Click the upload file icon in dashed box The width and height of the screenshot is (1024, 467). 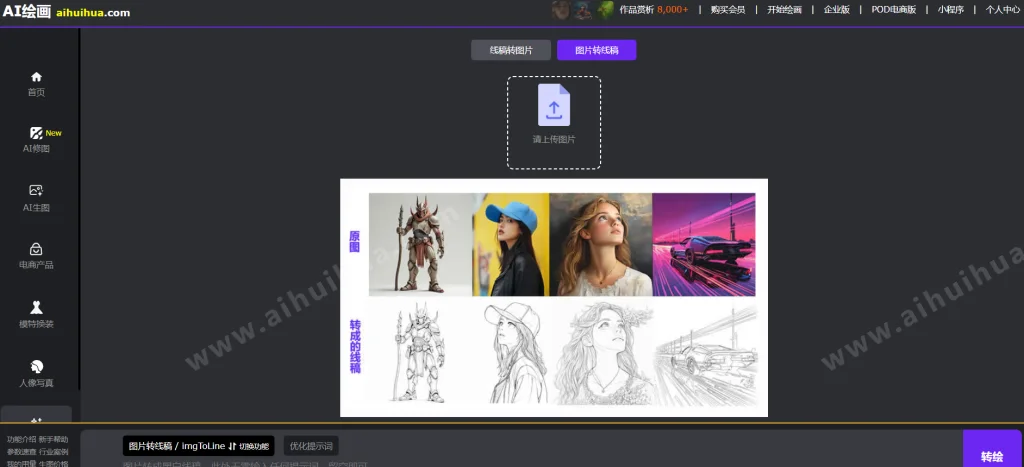554,105
